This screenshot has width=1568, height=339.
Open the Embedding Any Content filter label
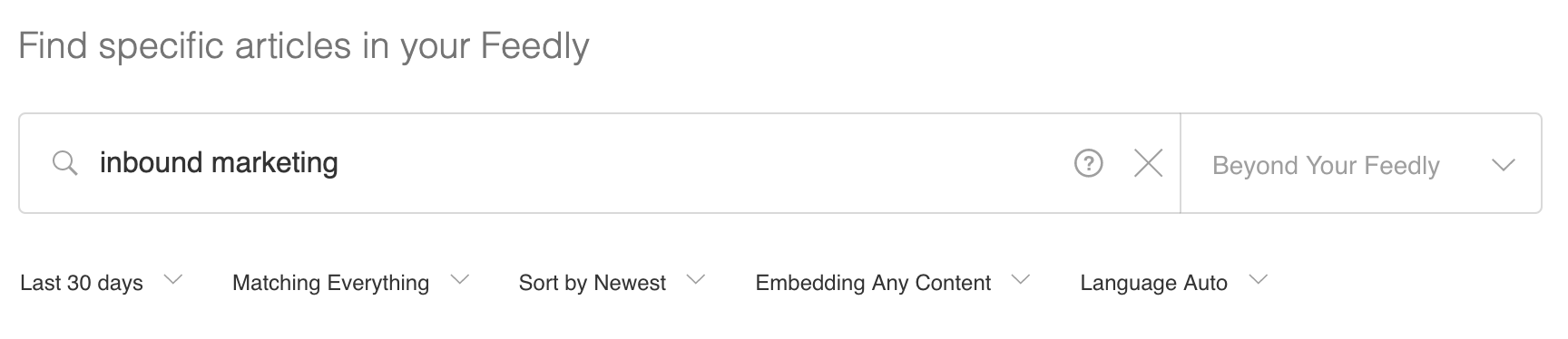point(873,283)
